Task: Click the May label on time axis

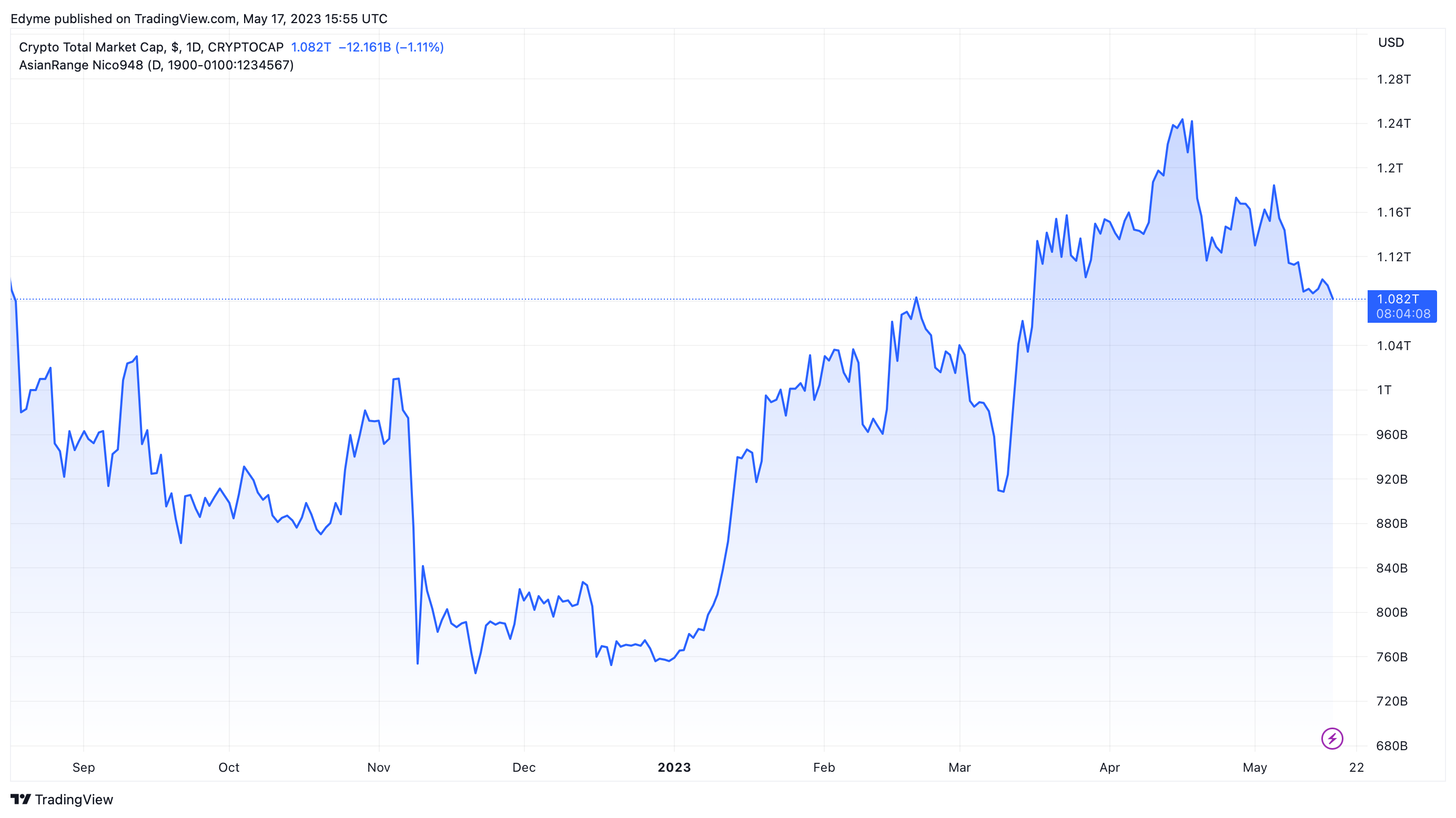Action: (x=1255, y=767)
